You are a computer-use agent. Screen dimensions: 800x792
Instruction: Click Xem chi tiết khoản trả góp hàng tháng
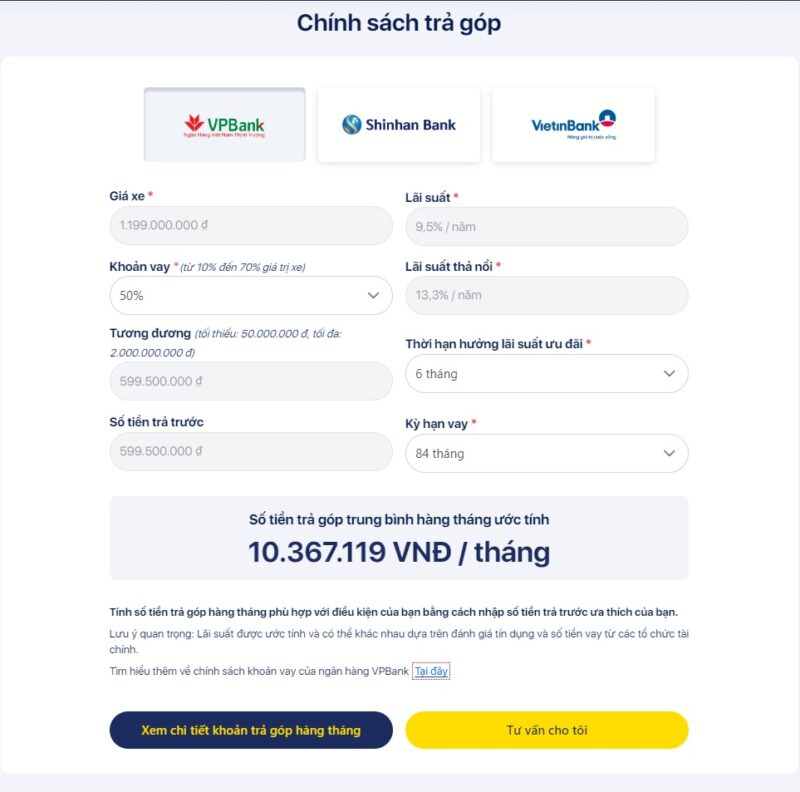tap(252, 730)
